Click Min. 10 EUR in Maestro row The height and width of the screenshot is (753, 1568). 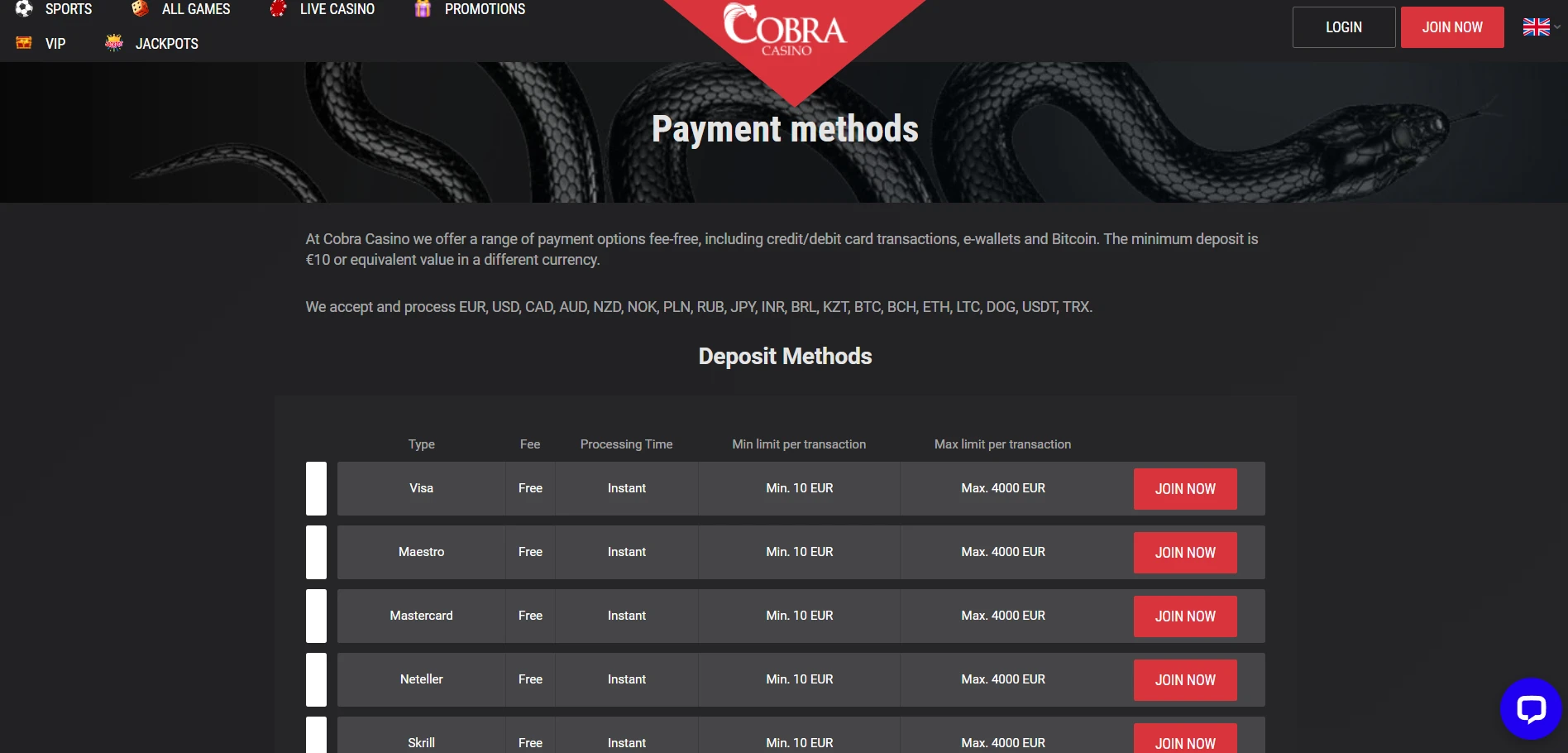800,552
